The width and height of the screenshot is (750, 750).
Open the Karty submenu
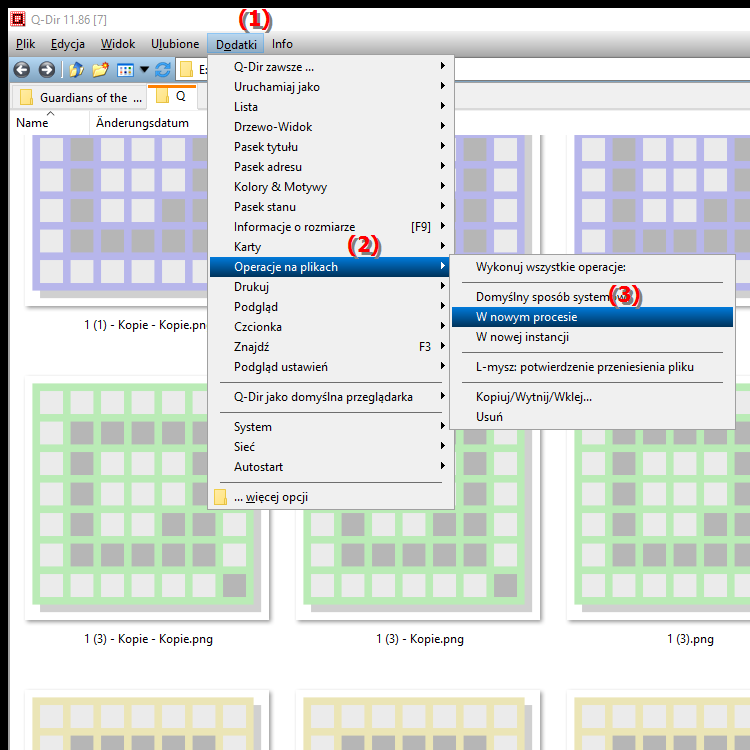point(331,247)
